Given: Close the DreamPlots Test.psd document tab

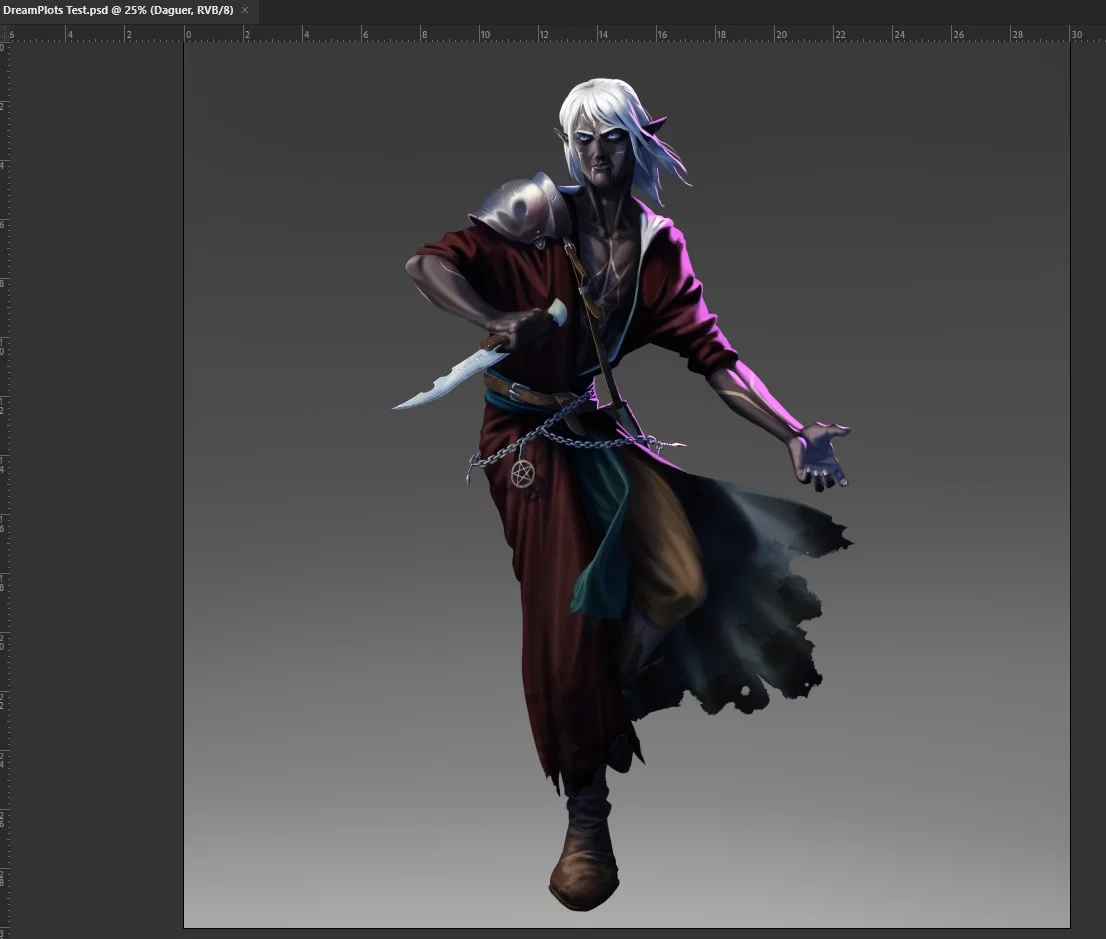Looking at the screenshot, I should coord(245,10).
